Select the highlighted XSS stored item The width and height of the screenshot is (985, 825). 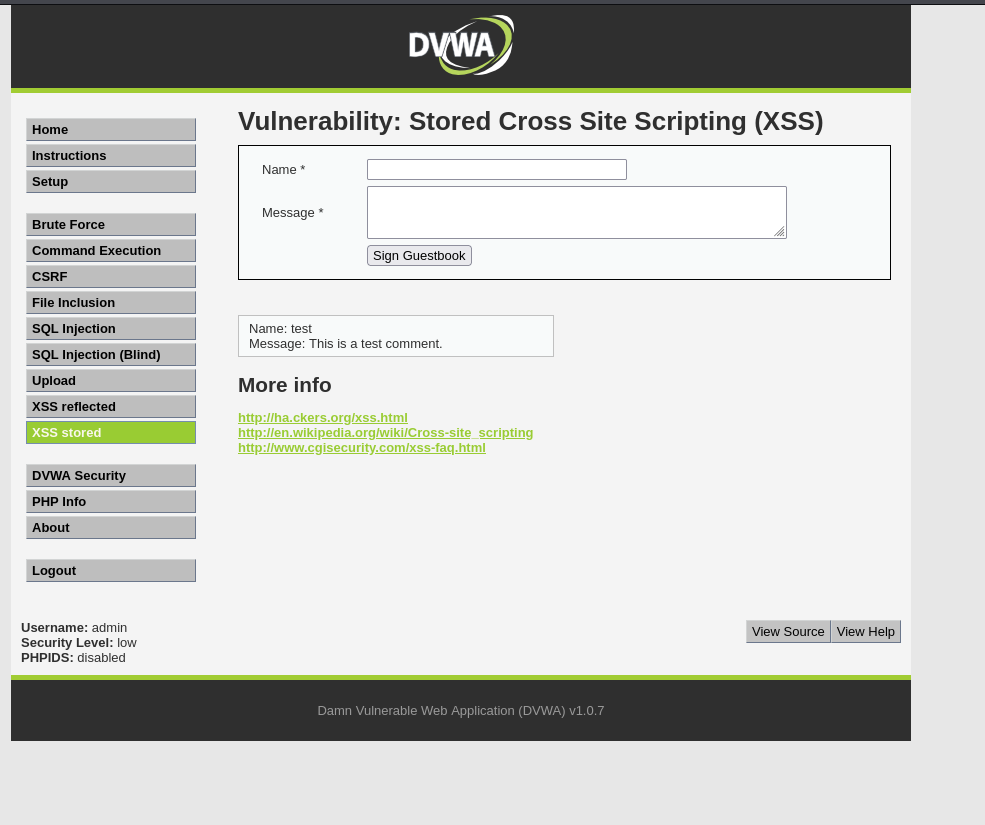click(x=111, y=432)
